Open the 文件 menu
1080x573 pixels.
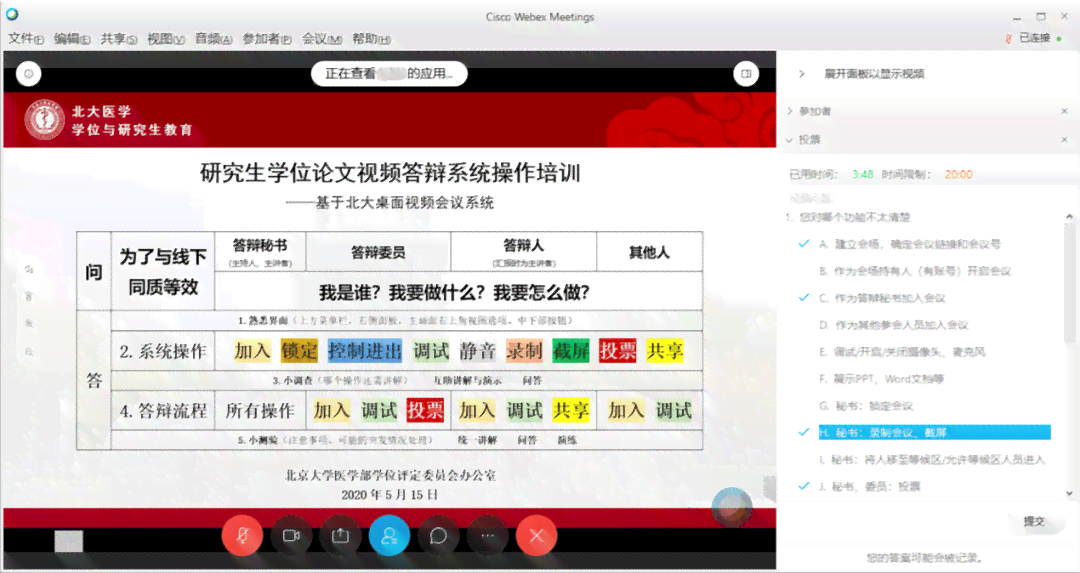point(26,39)
